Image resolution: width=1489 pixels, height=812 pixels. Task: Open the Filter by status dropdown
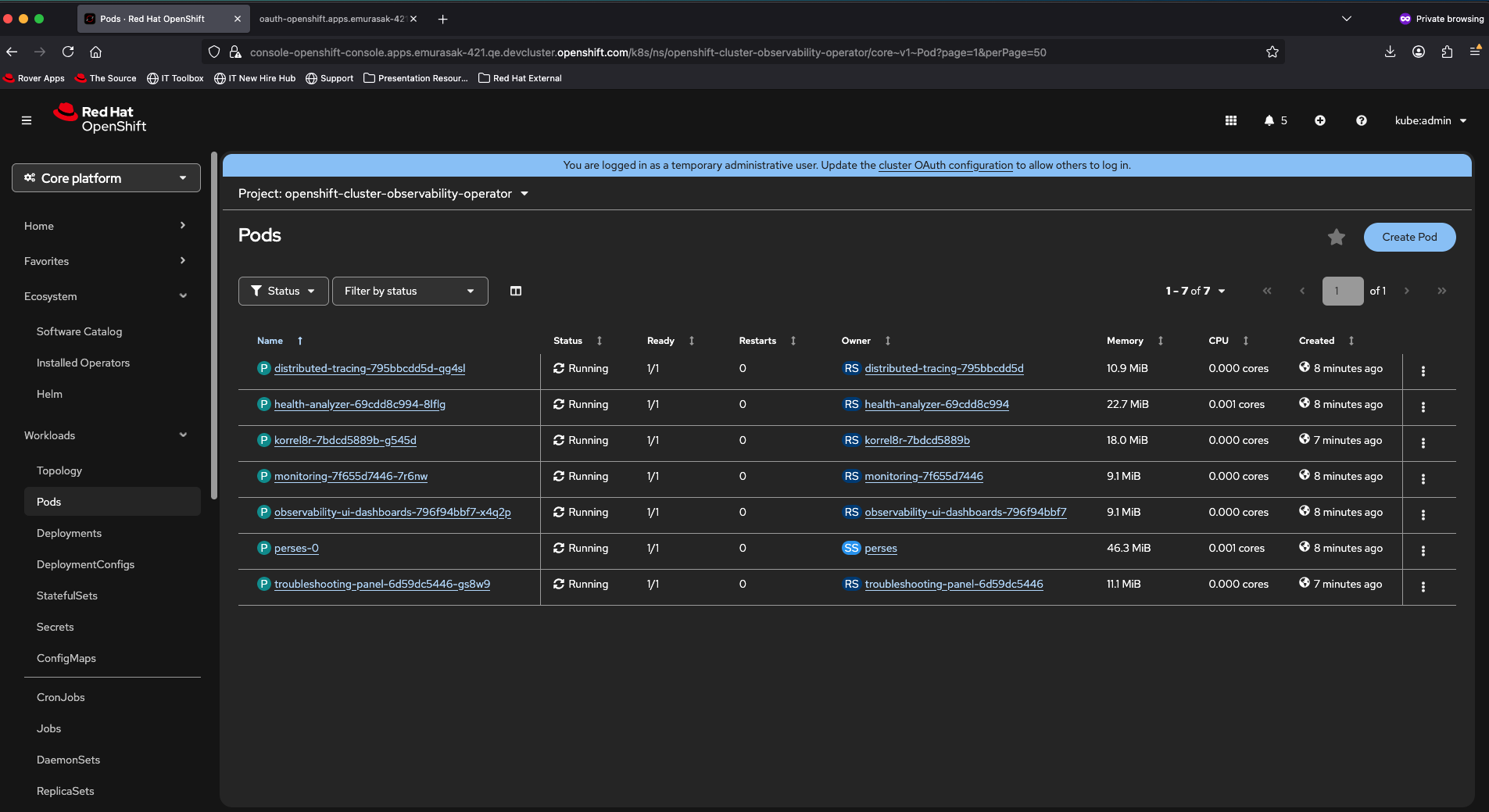[x=410, y=291]
